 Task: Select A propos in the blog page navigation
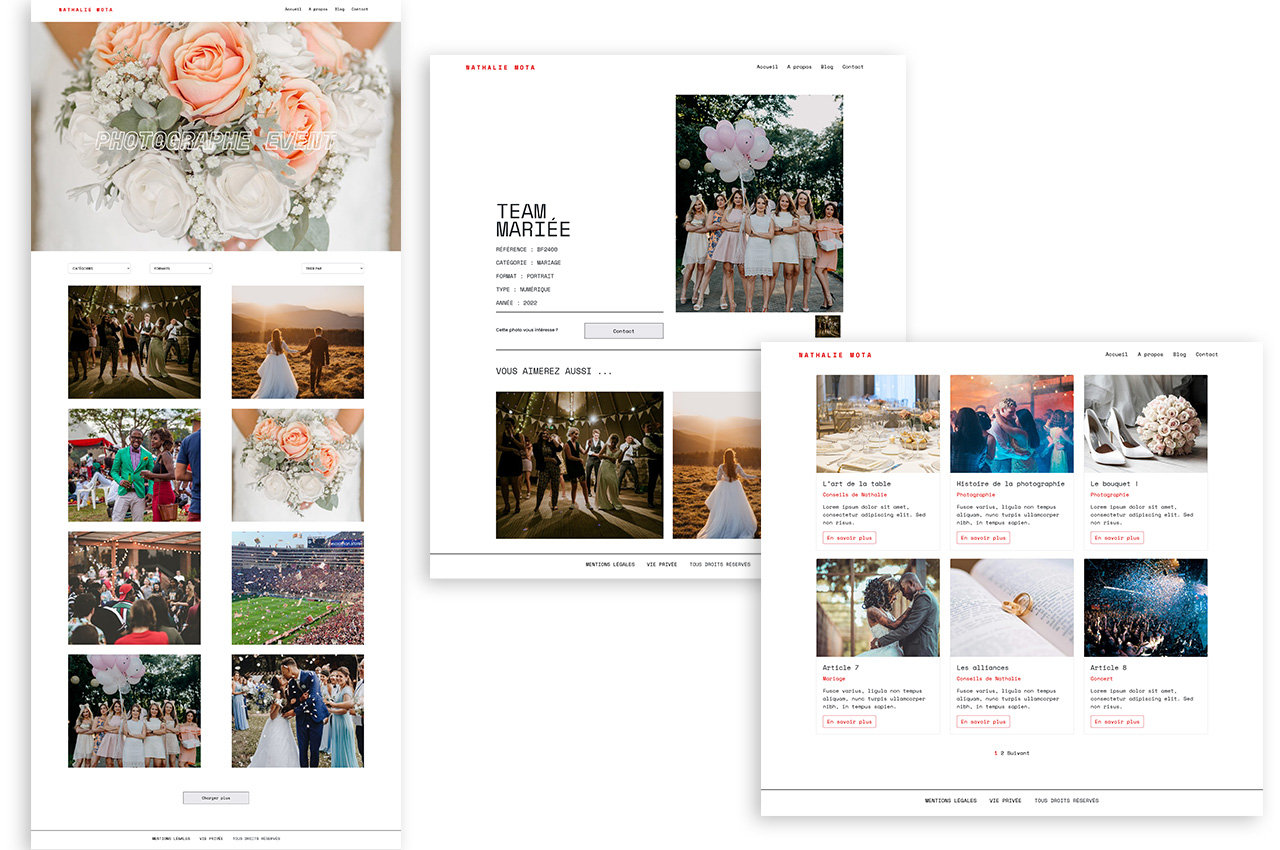point(1150,354)
